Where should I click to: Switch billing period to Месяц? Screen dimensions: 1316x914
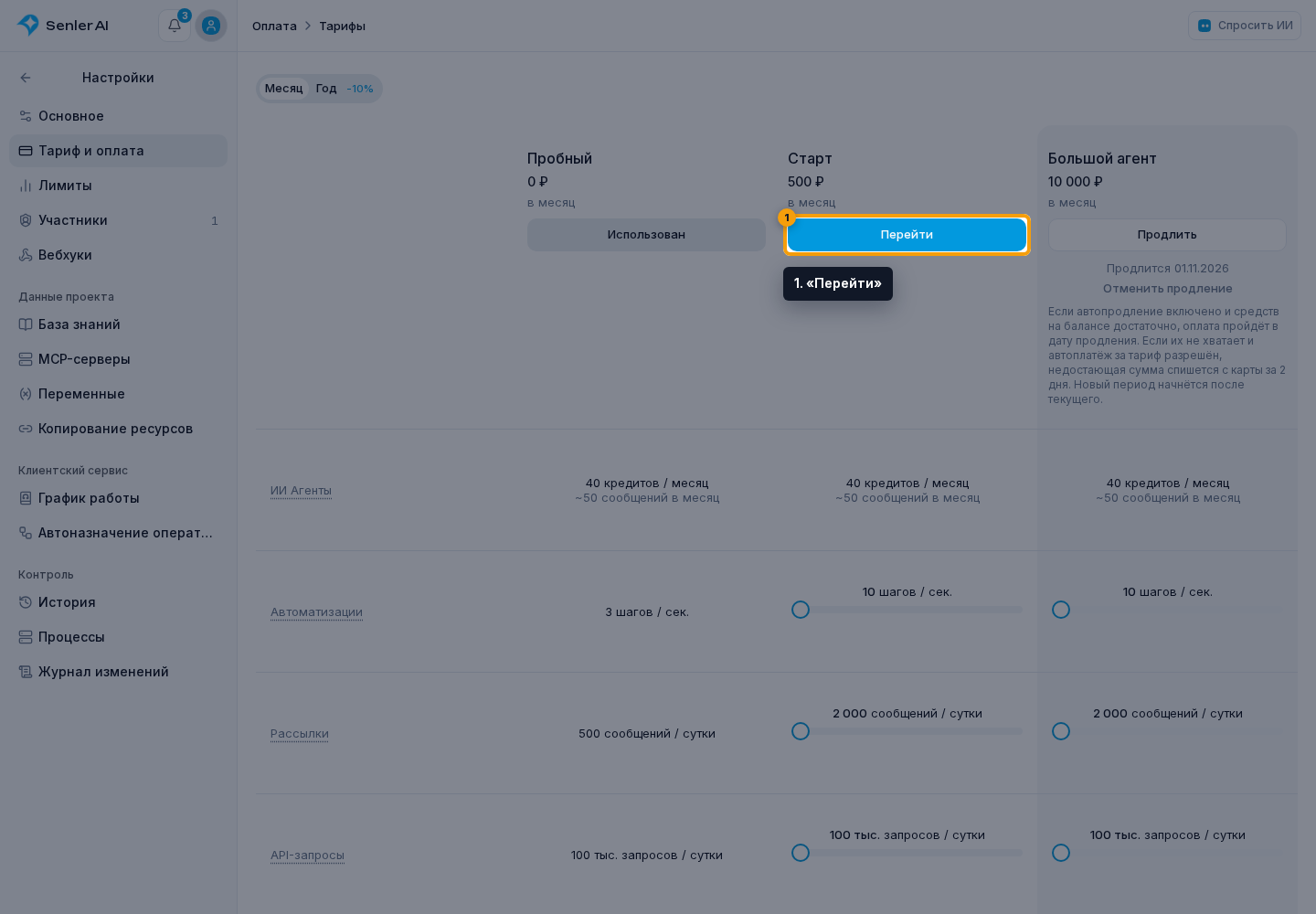283,89
